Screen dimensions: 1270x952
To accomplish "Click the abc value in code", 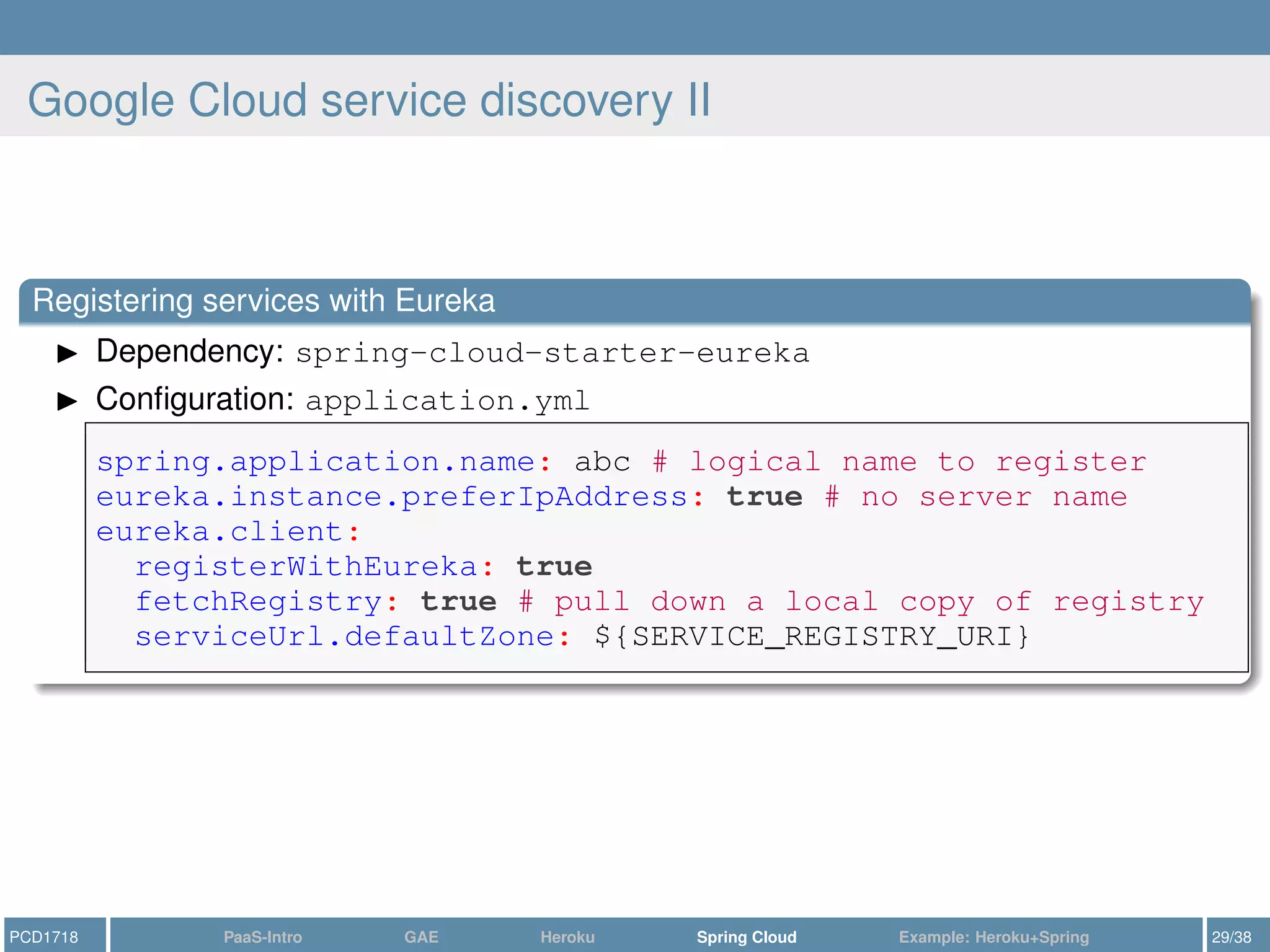I will (x=602, y=462).
